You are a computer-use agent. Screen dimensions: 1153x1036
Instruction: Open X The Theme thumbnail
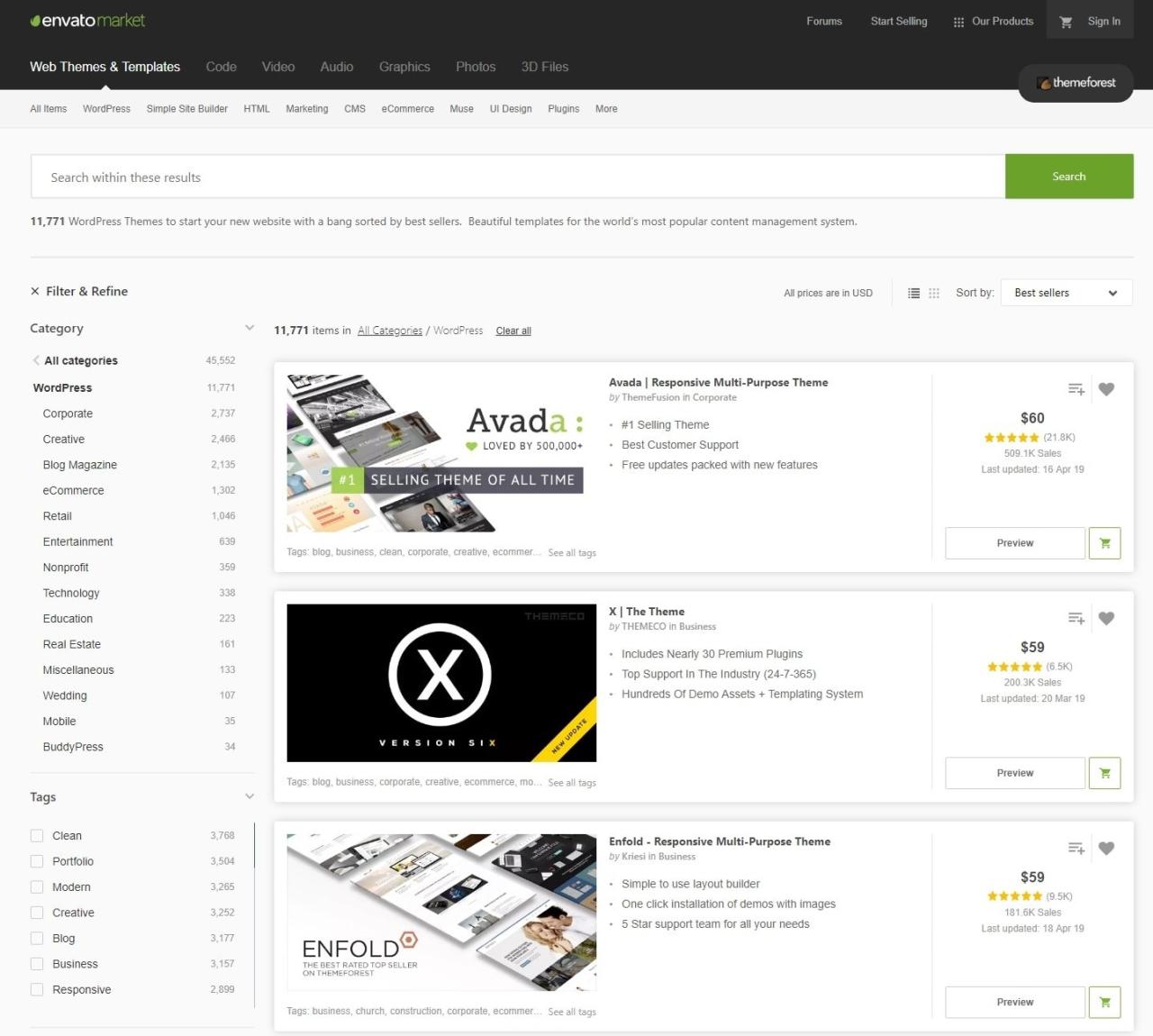441,683
